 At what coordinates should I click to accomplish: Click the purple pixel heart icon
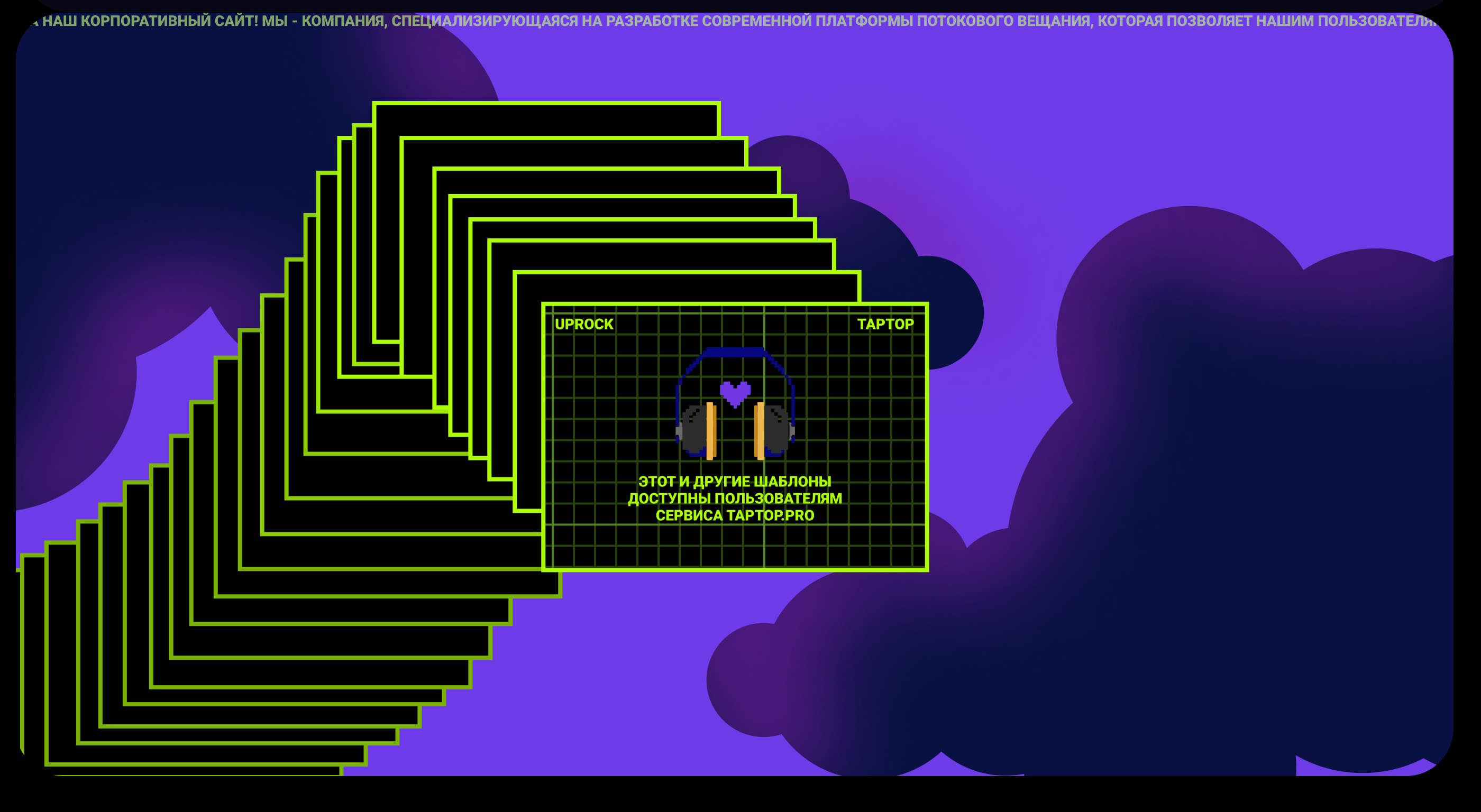point(735,394)
